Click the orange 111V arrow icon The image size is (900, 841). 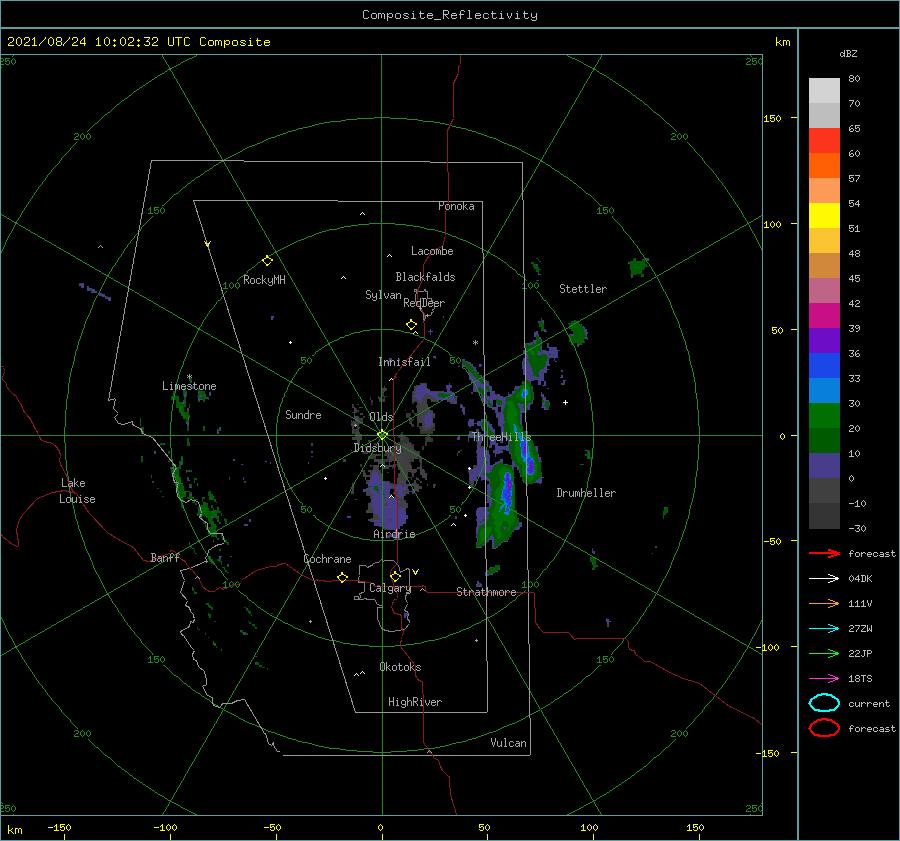pos(824,603)
